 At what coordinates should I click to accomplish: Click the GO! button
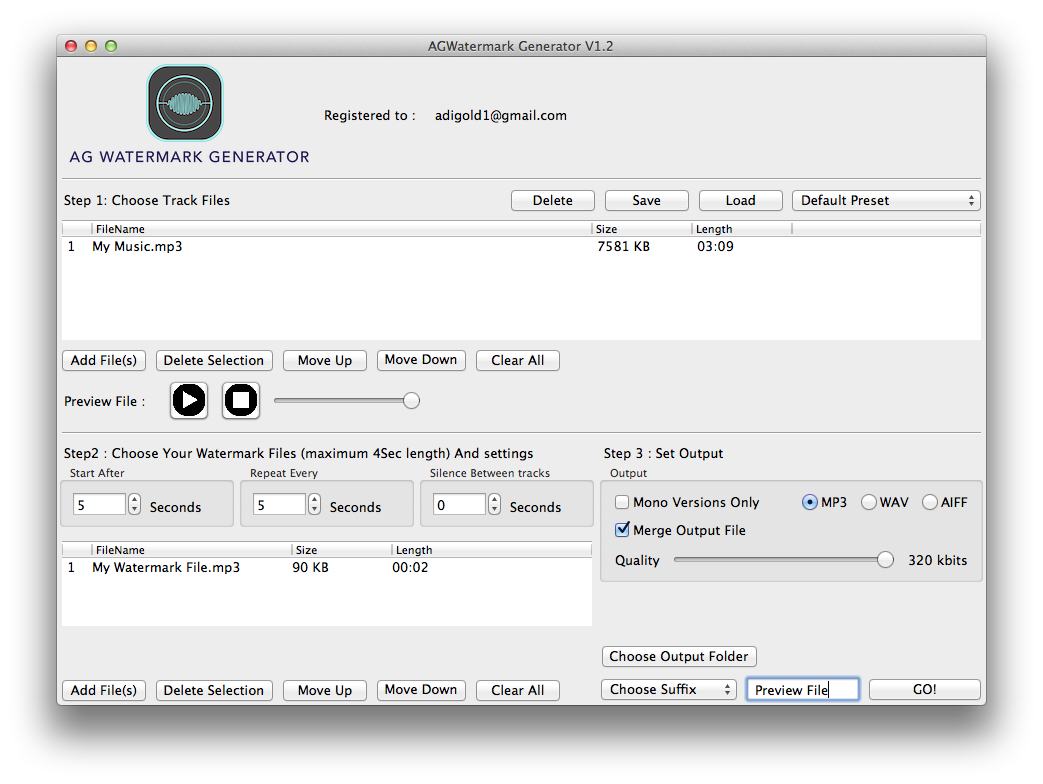[x=924, y=690]
